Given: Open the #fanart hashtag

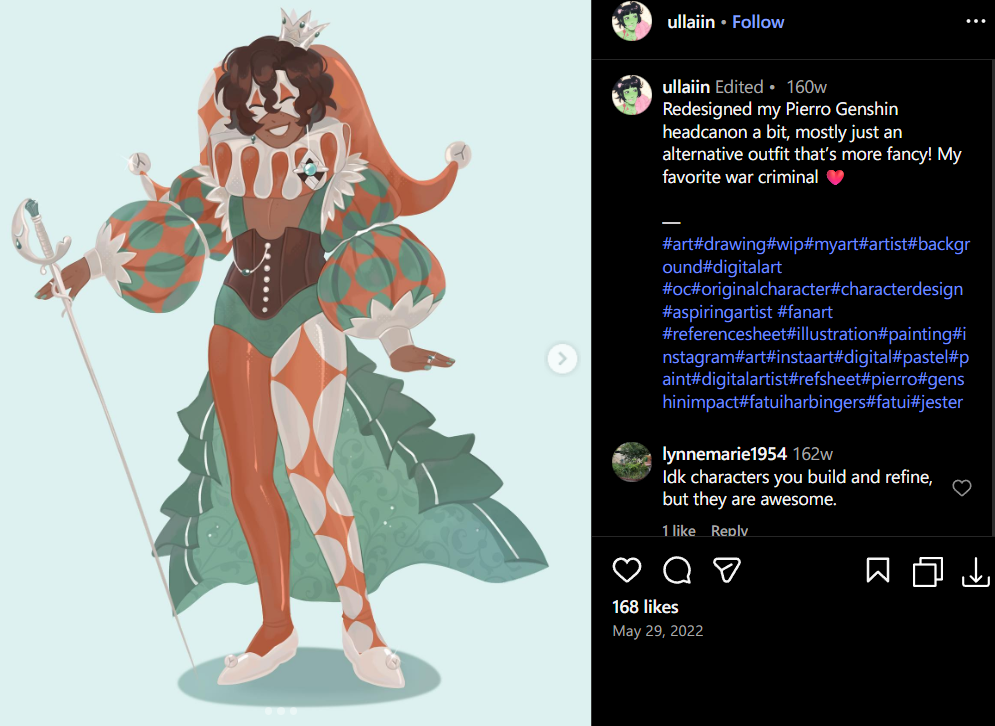Looking at the screenshot, I should pos(805,312).
